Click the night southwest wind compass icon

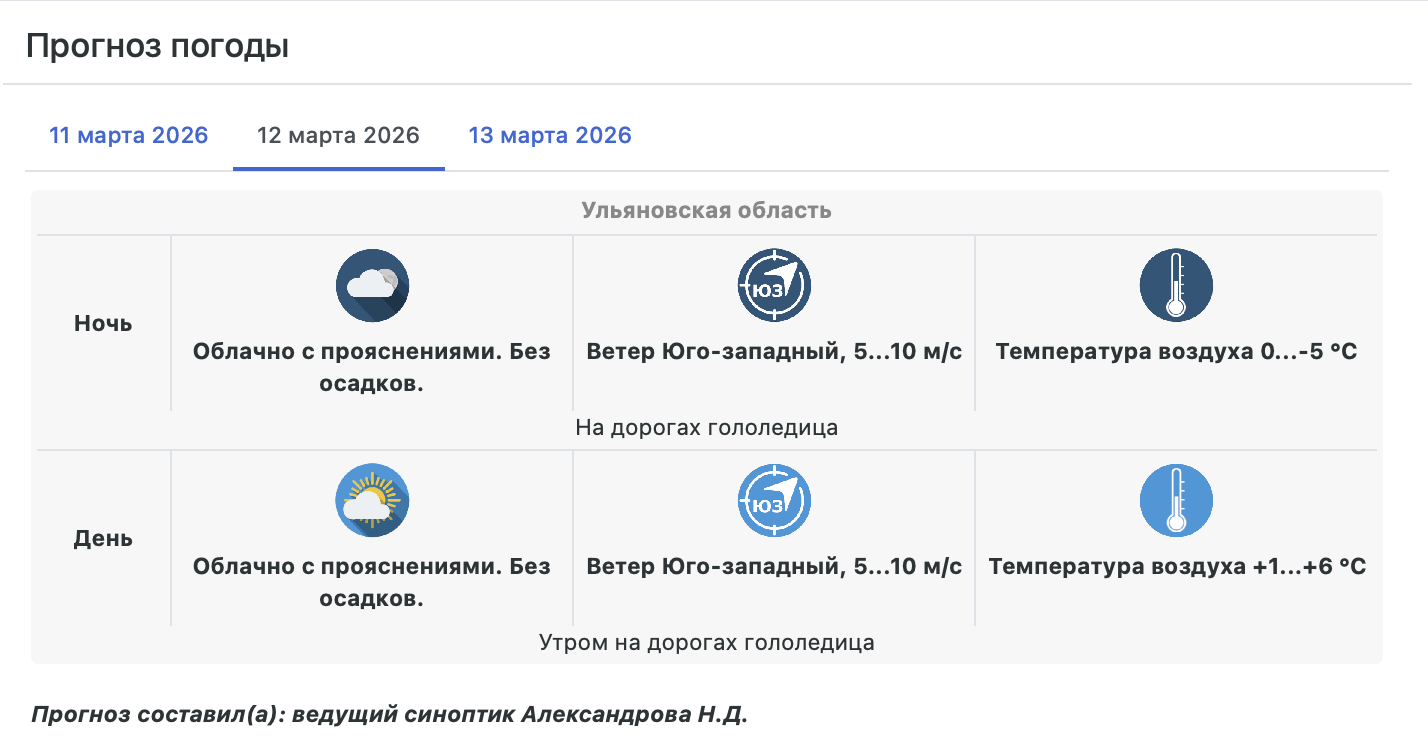tap(774, 286)
